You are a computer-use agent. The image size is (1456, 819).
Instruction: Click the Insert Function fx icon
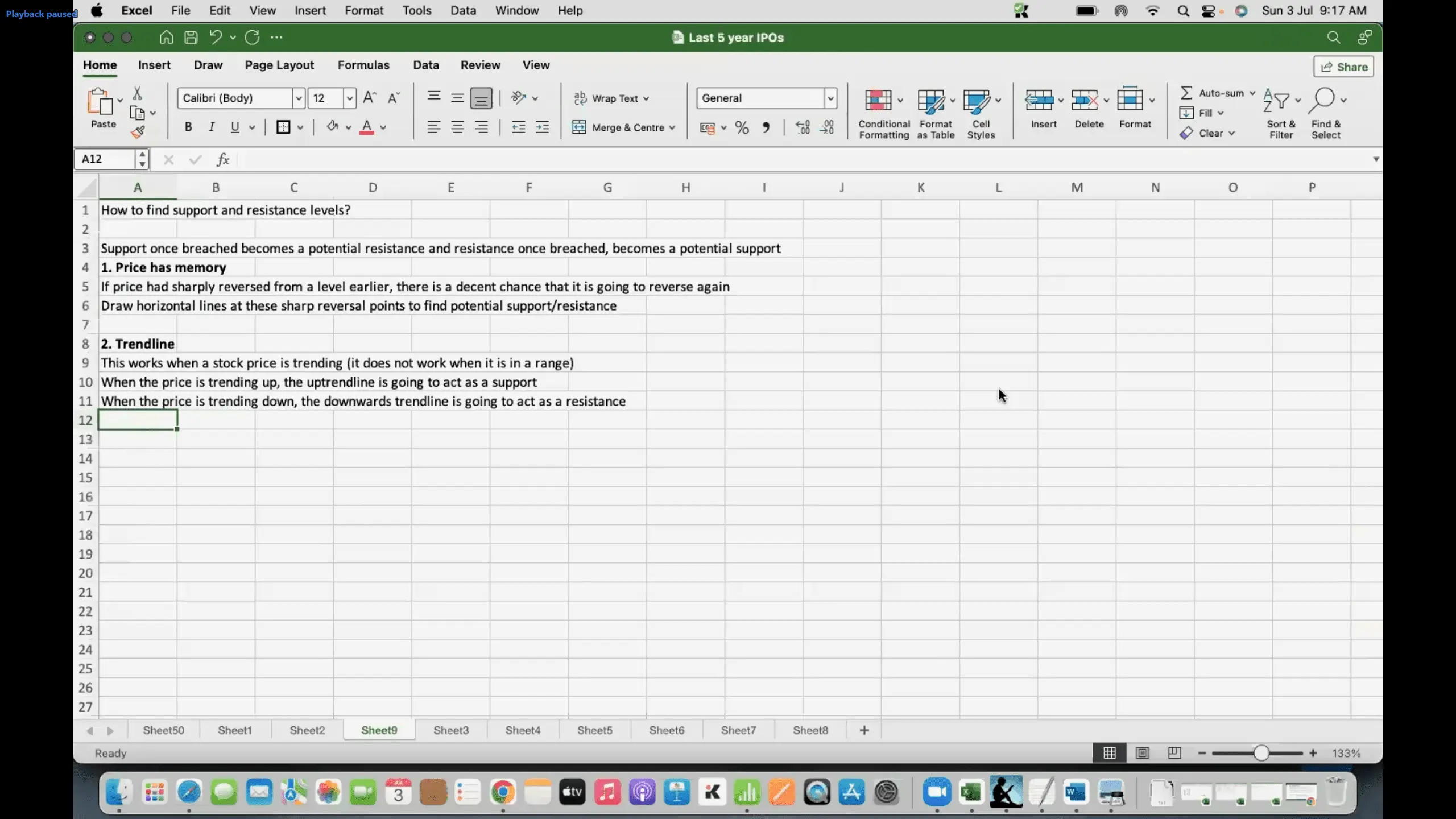tap(223, 160)
